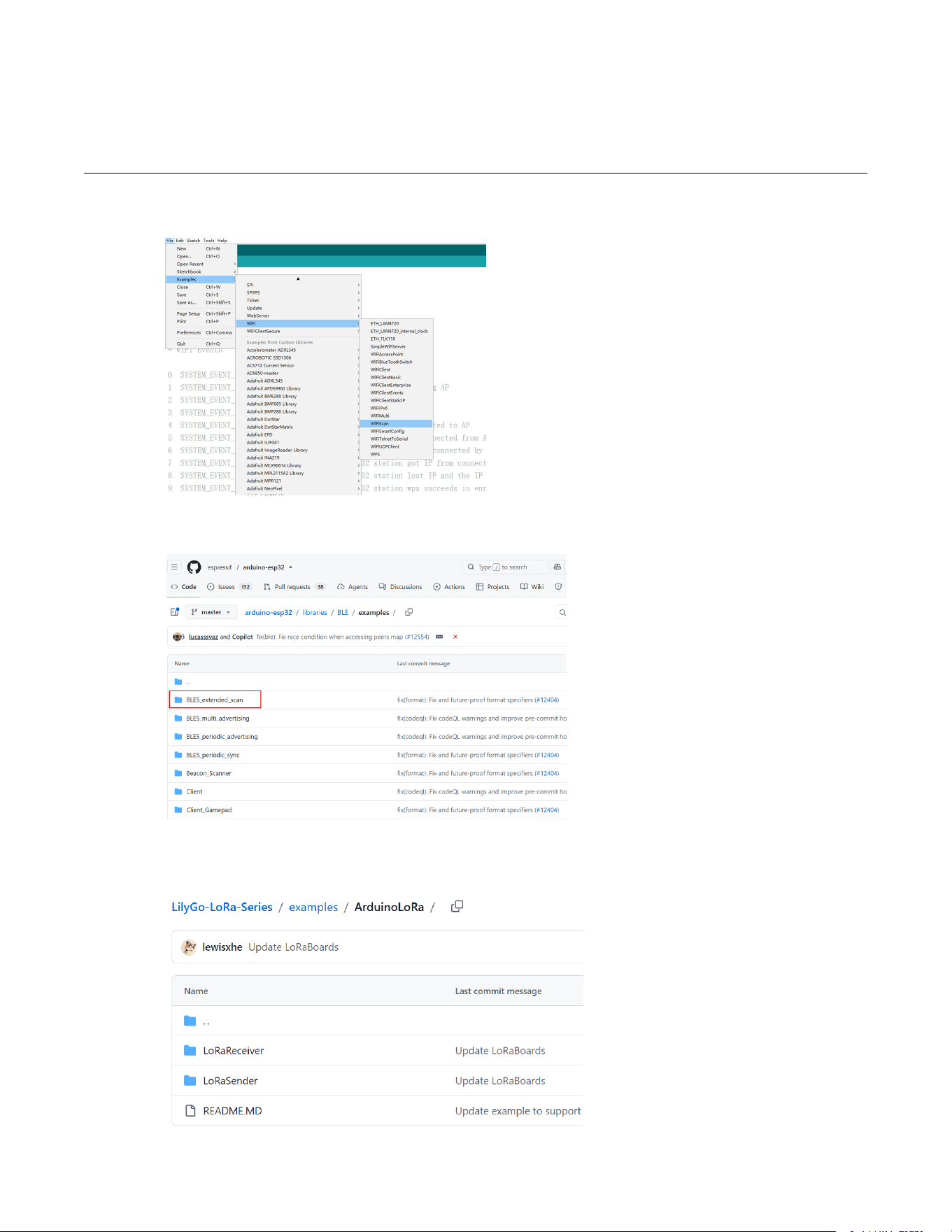Expand the Adafruit NeoPixel examples submenu
952x1232 pixels.
[298, 488]
